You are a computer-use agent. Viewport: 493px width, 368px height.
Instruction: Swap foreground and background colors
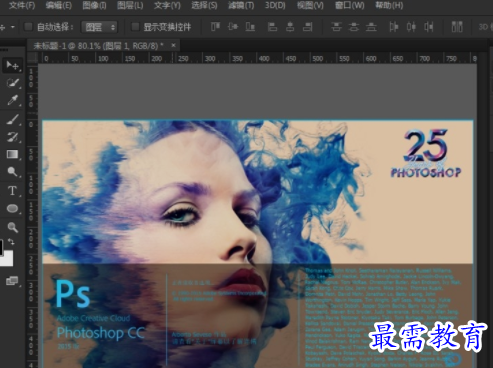[11, 241]
